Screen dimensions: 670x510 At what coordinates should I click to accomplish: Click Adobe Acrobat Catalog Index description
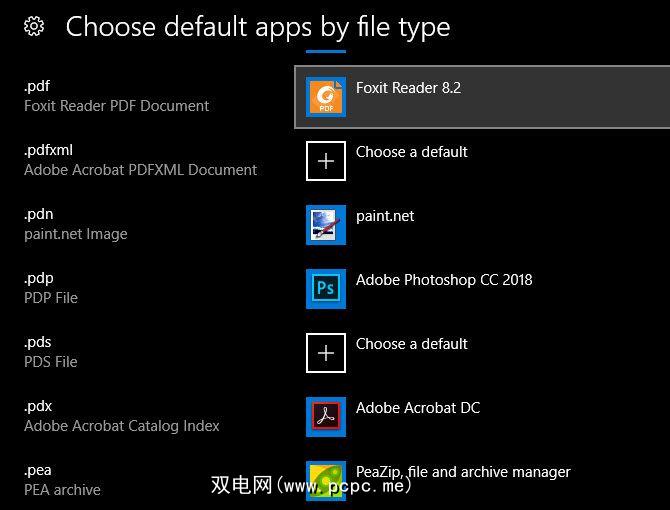pos(122,426)
